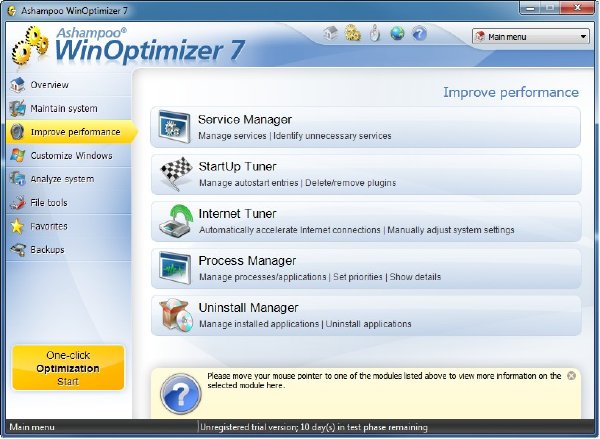Click the Internet Tuner modem icon
Image resolution: width=600 pixels, height=439 pixels.
[x=176, y=222]
